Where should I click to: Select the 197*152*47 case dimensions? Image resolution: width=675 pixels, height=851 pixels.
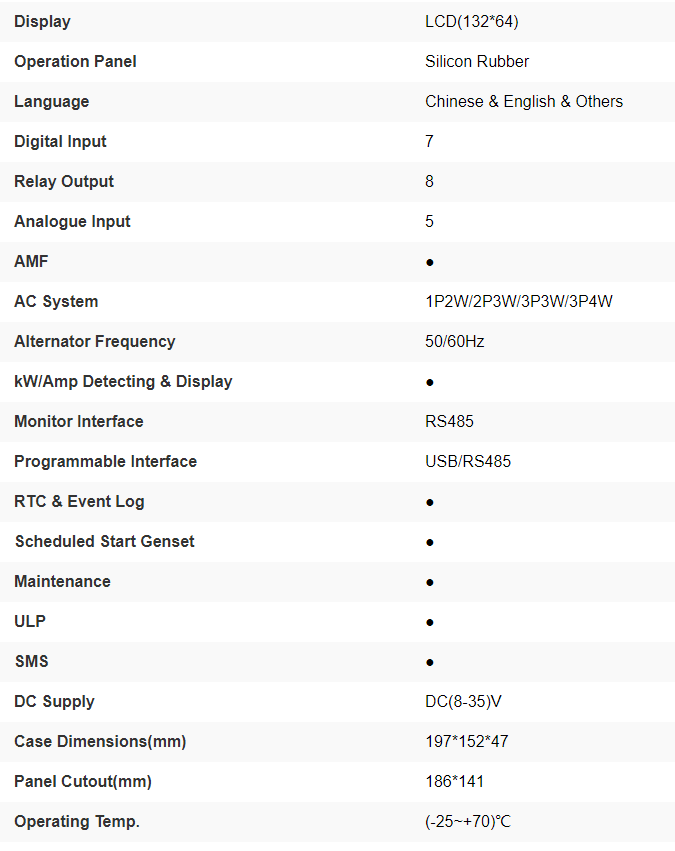click(468, 741)
